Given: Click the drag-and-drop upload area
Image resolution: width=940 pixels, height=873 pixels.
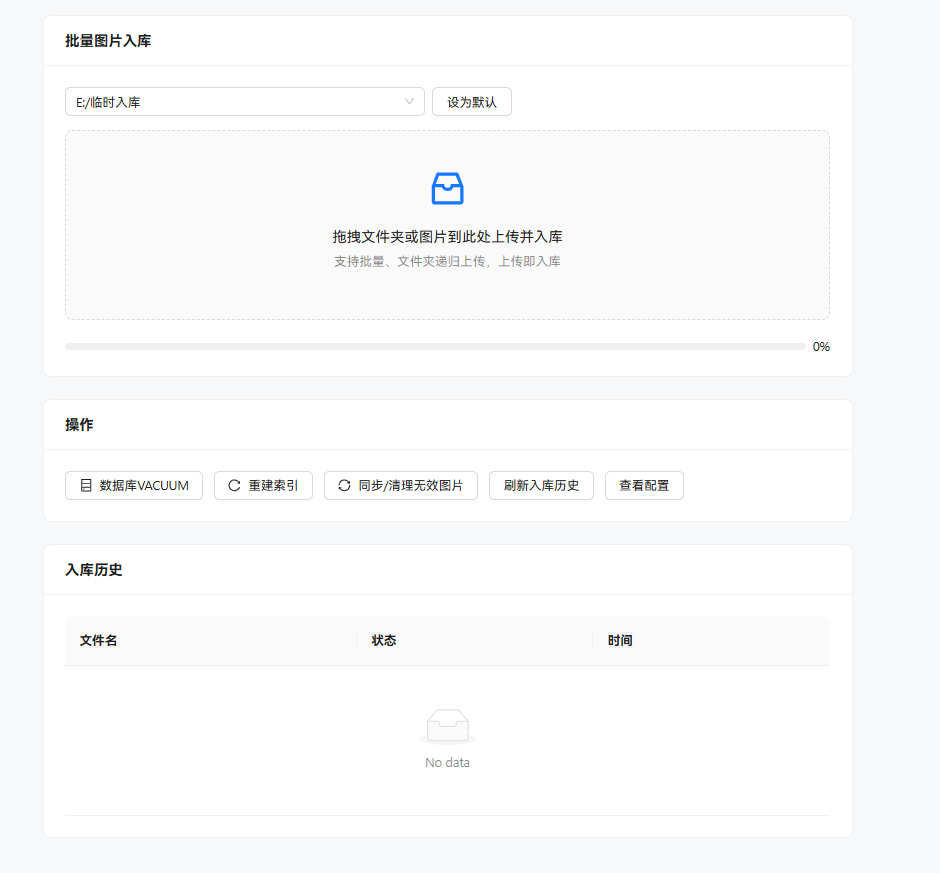Looking at the screenshot, I should point(447,224).
